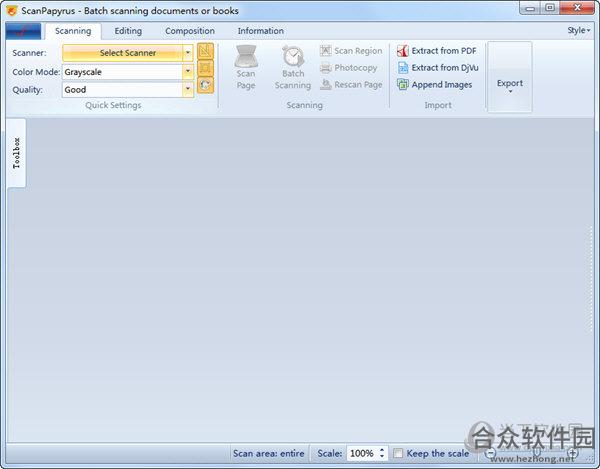This screenshot has height=469, width=600.
Task: Expand the Color Mode Grayscale dropdown
Action: pos(188,72)
